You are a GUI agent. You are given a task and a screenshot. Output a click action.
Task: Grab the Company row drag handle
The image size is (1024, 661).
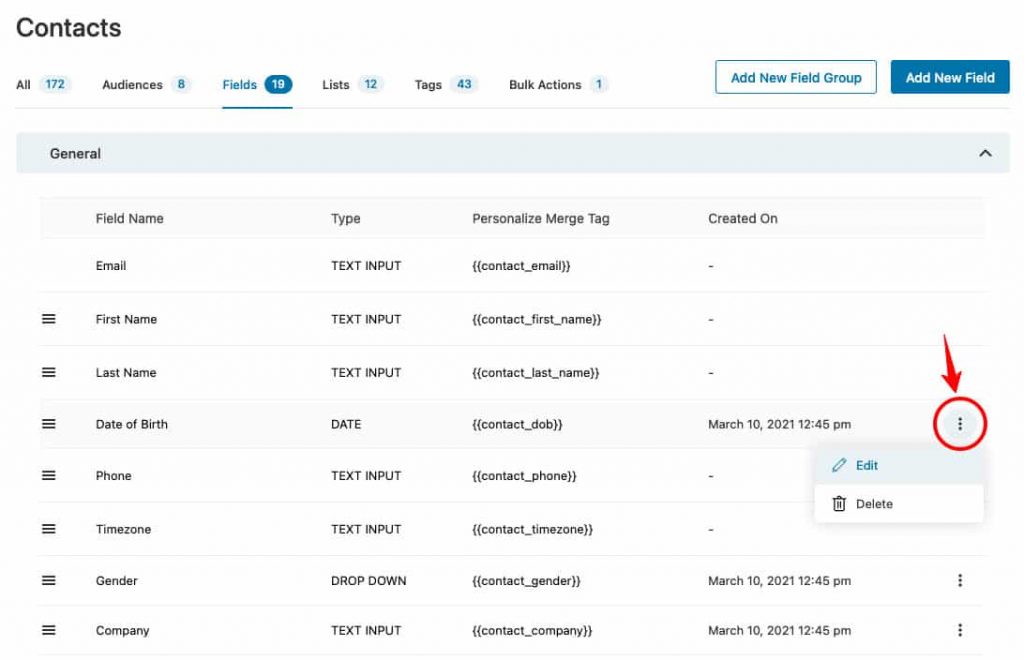(49, 630)
